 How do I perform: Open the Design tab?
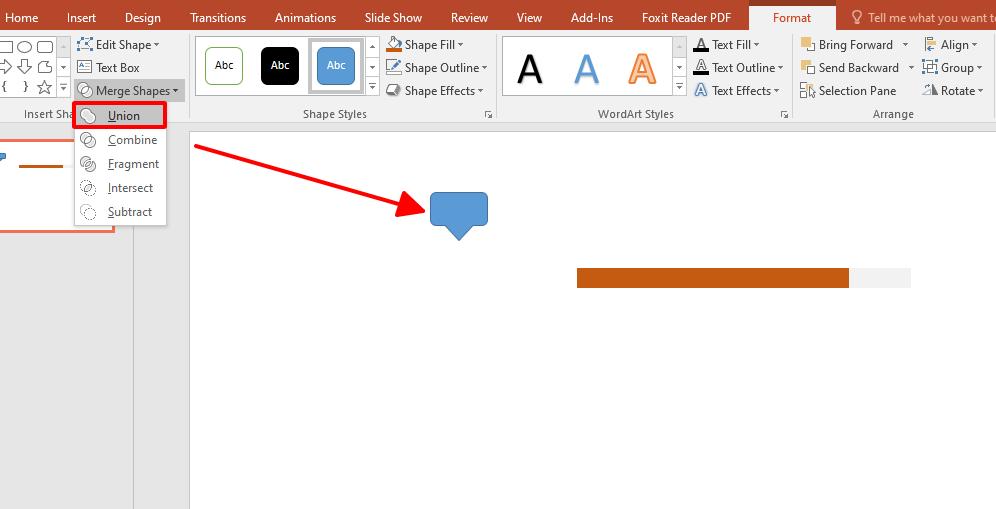tap(143, 18)
